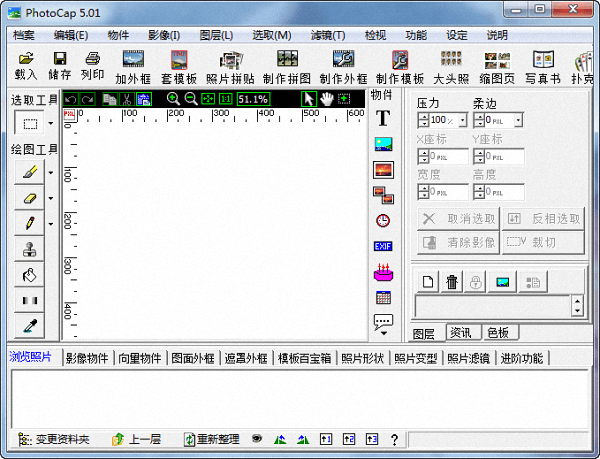Click the question mark help icon
The image size is (600, 459).
(x=395, y=439)
